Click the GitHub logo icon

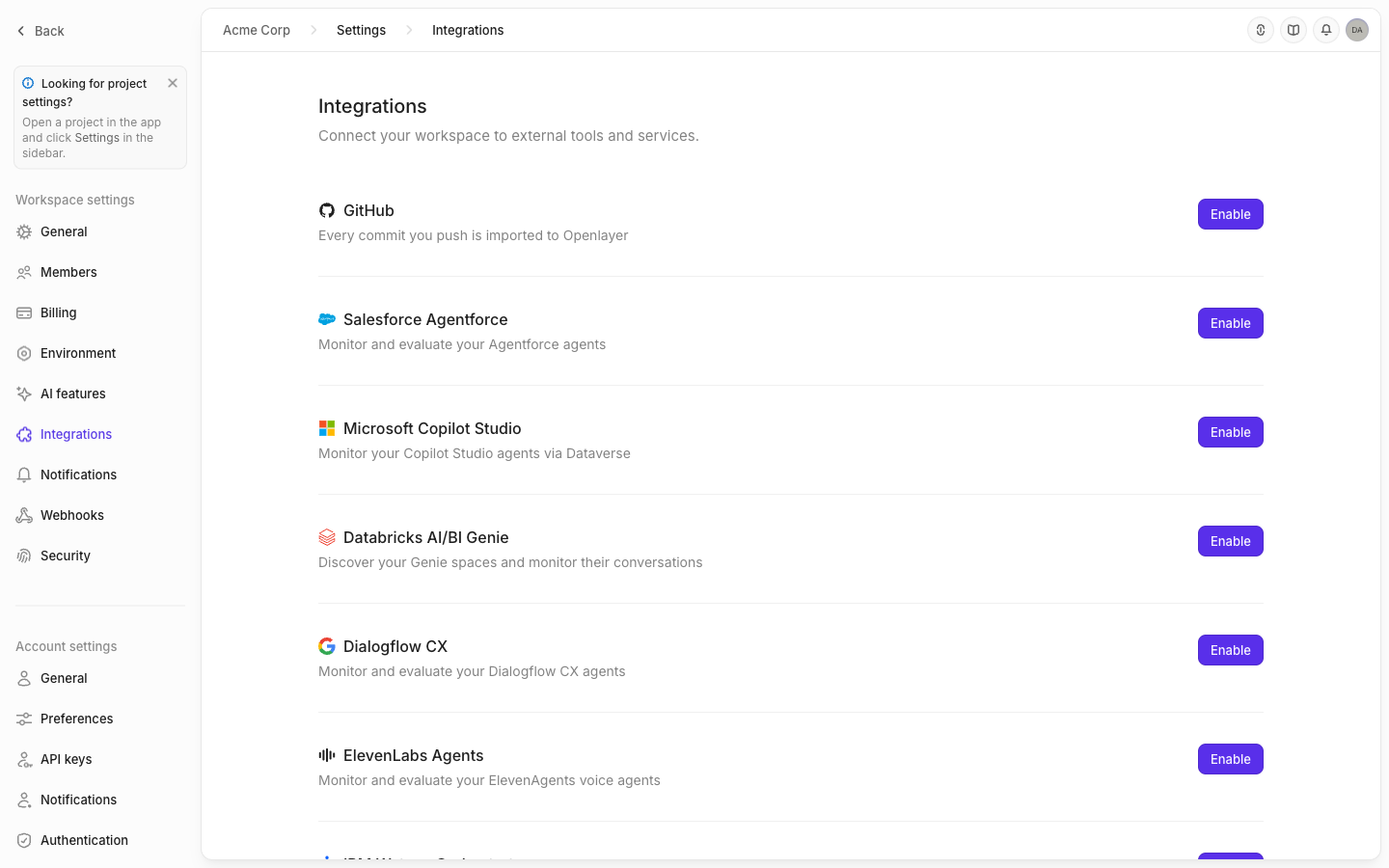coord(327,210)
